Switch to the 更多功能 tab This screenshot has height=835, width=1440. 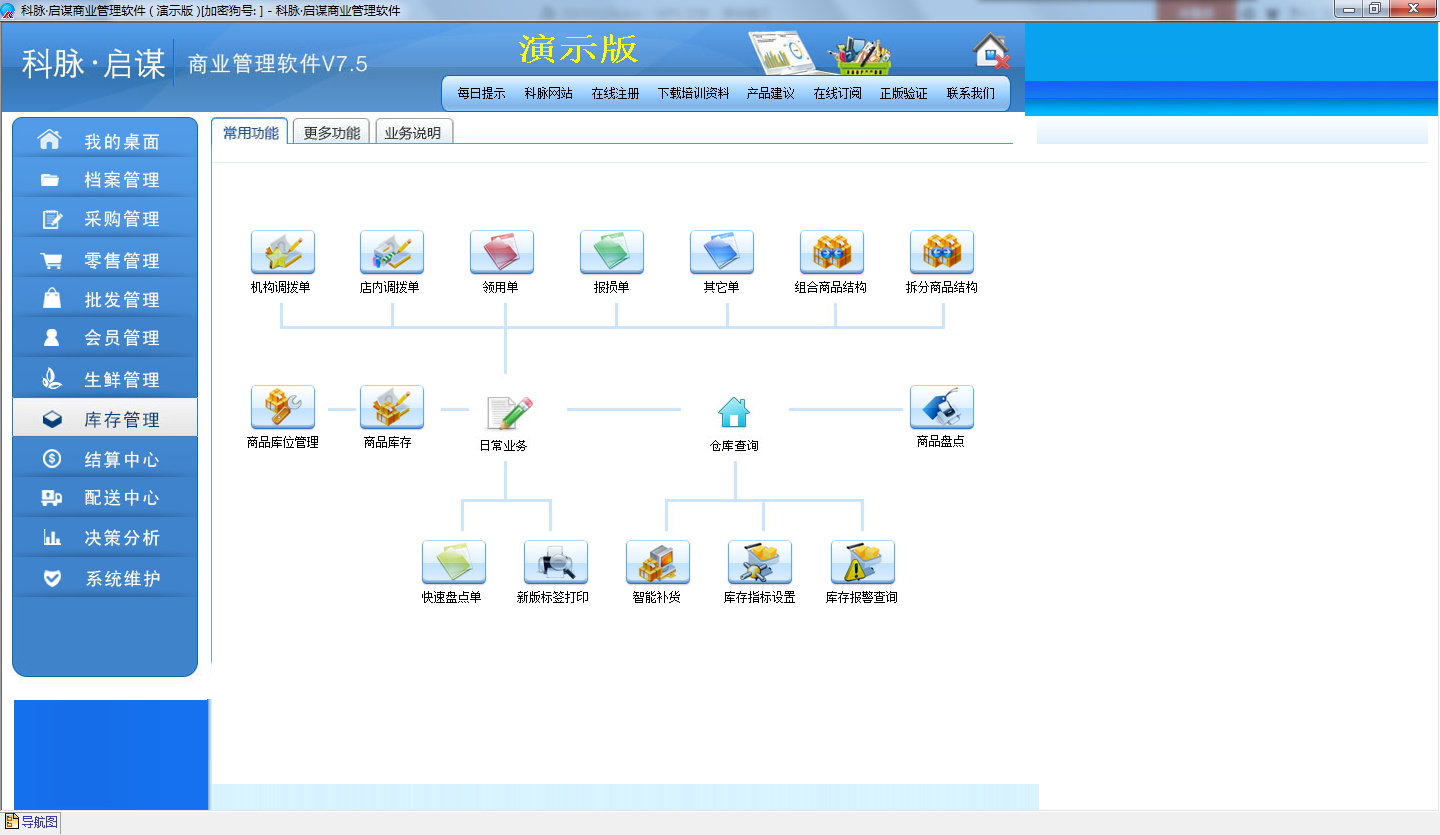[332, 132]
